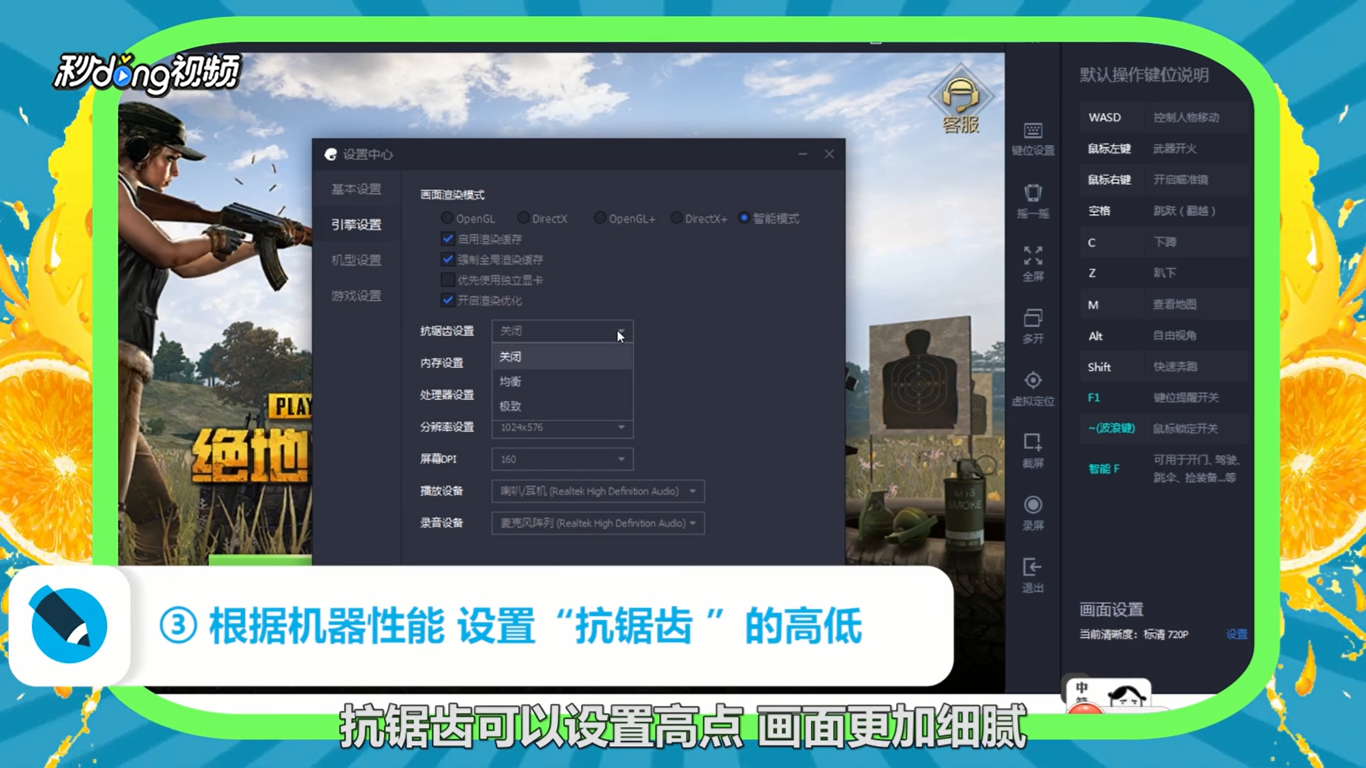Click the 鼠标左键 key row
This screenshot has width=1366, height=768.
pyautogui.click(x=1164, y=148)
